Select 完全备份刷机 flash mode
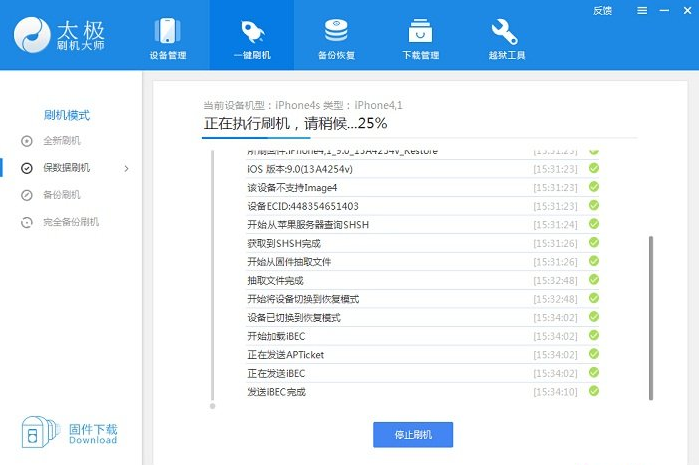This screenshot has height=465, width=700. coord(71,222)
